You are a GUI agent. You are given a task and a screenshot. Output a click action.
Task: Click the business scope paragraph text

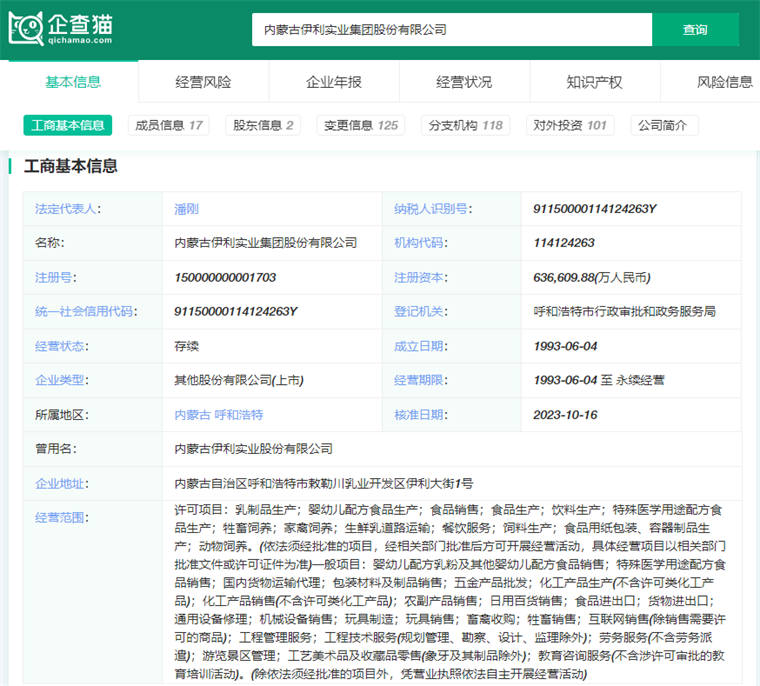coord(450,591)
